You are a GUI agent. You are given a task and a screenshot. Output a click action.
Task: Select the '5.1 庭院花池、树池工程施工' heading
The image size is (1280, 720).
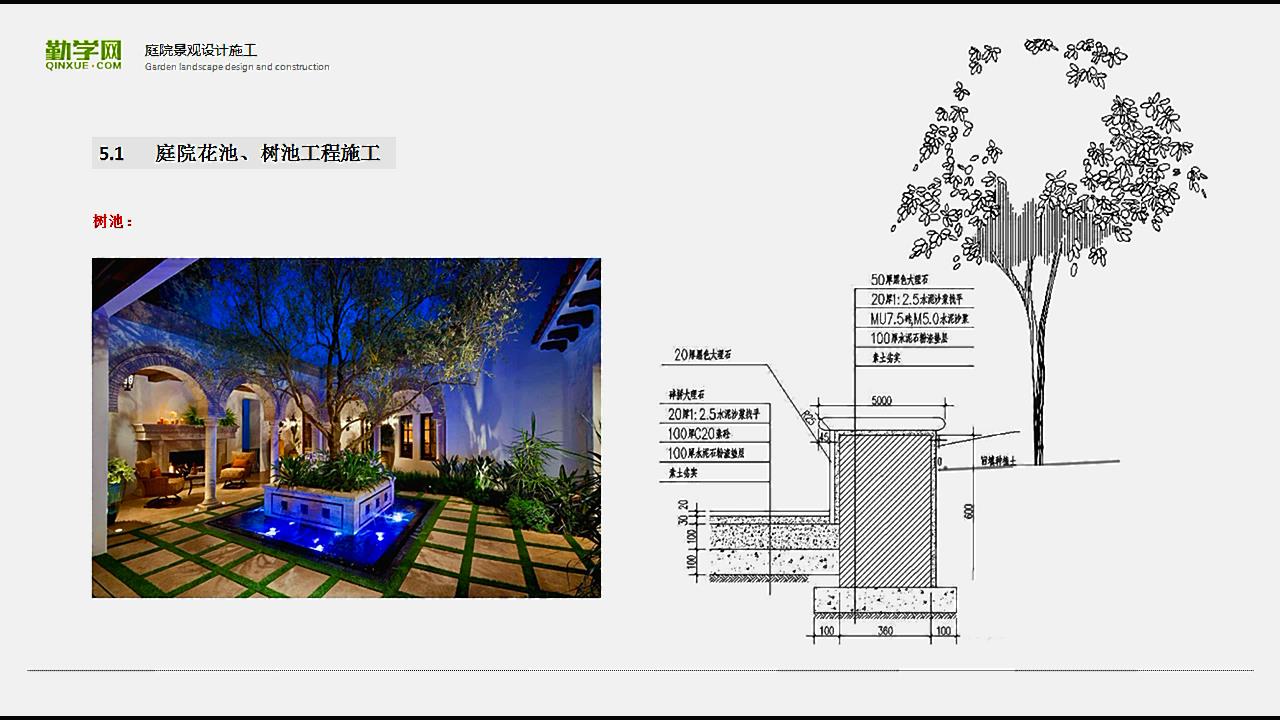click(243, 153)
